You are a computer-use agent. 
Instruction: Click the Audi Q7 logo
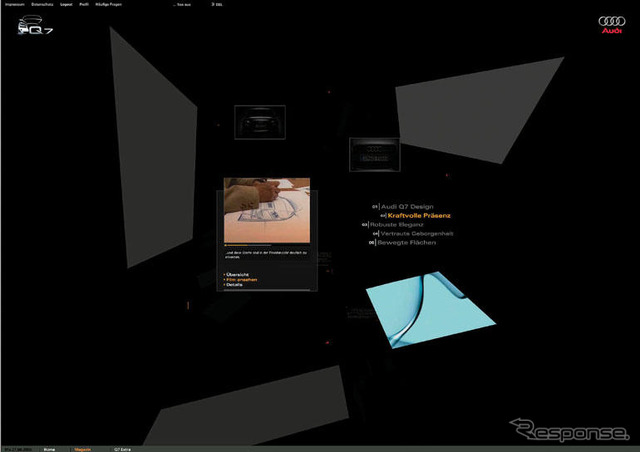click(x=35, y=25)
